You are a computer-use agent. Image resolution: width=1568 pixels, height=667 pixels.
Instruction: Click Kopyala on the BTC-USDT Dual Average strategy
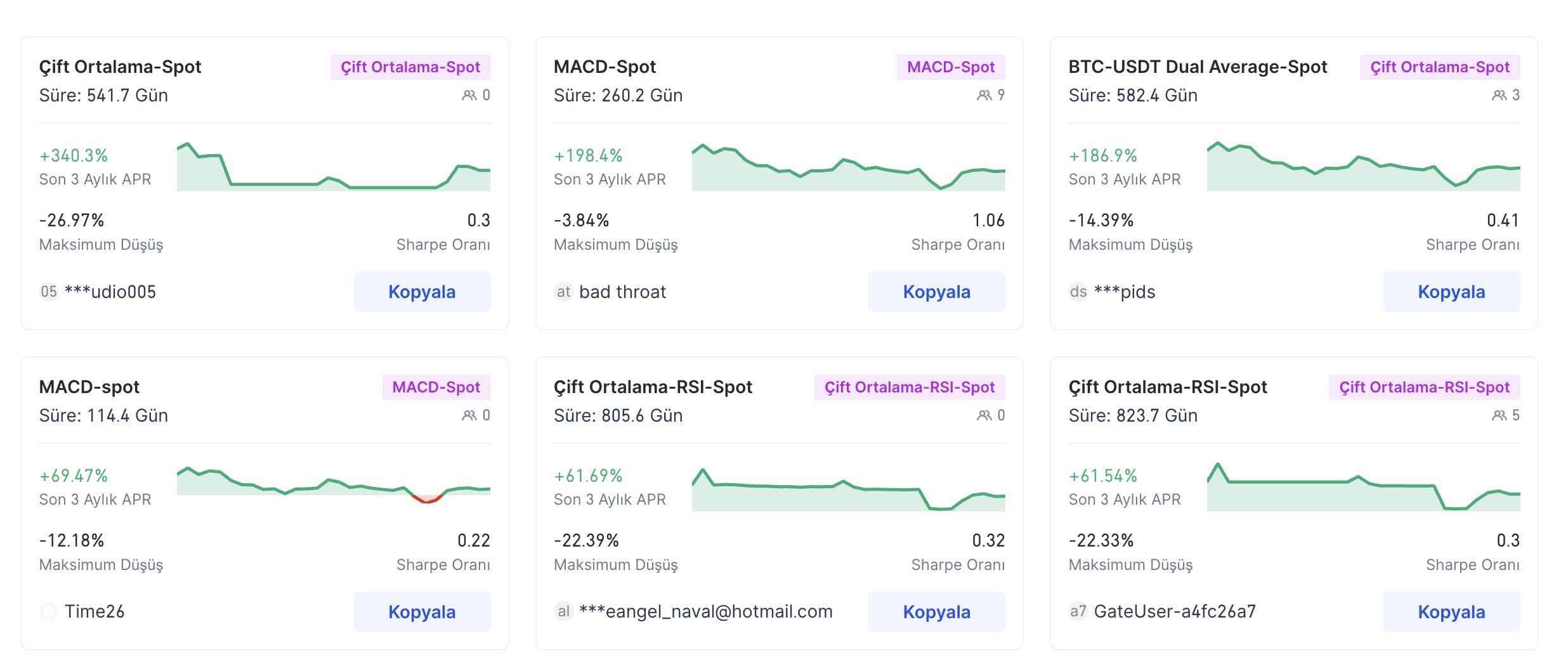[x=1451, y=292]
